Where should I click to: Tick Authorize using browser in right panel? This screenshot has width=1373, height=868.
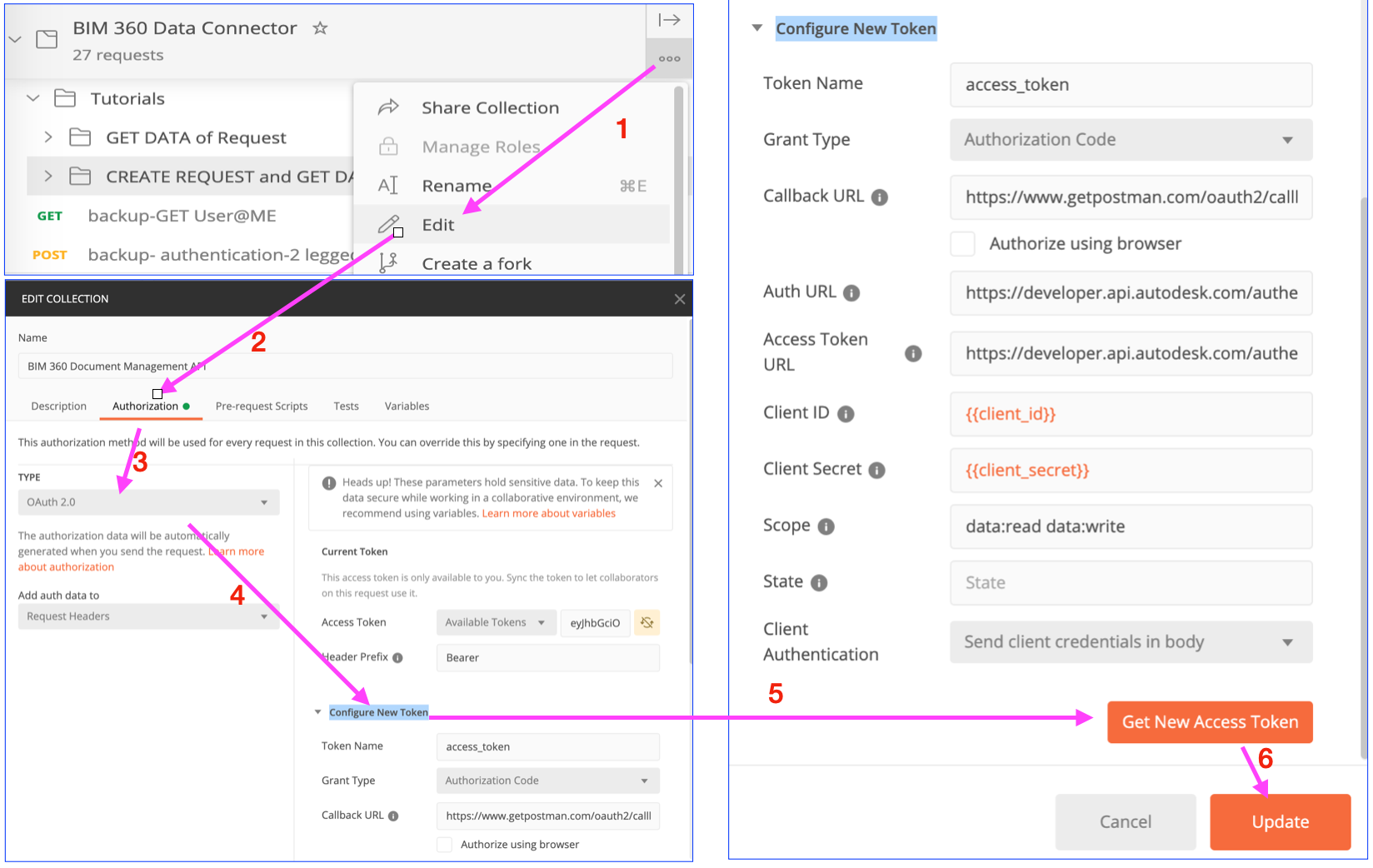point(962,244)
